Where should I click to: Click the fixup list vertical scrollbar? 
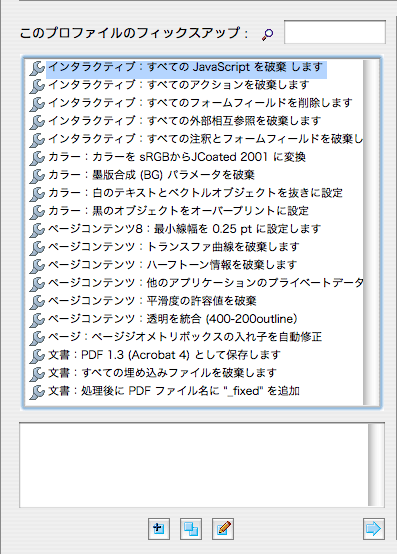(x=371, y=232)
